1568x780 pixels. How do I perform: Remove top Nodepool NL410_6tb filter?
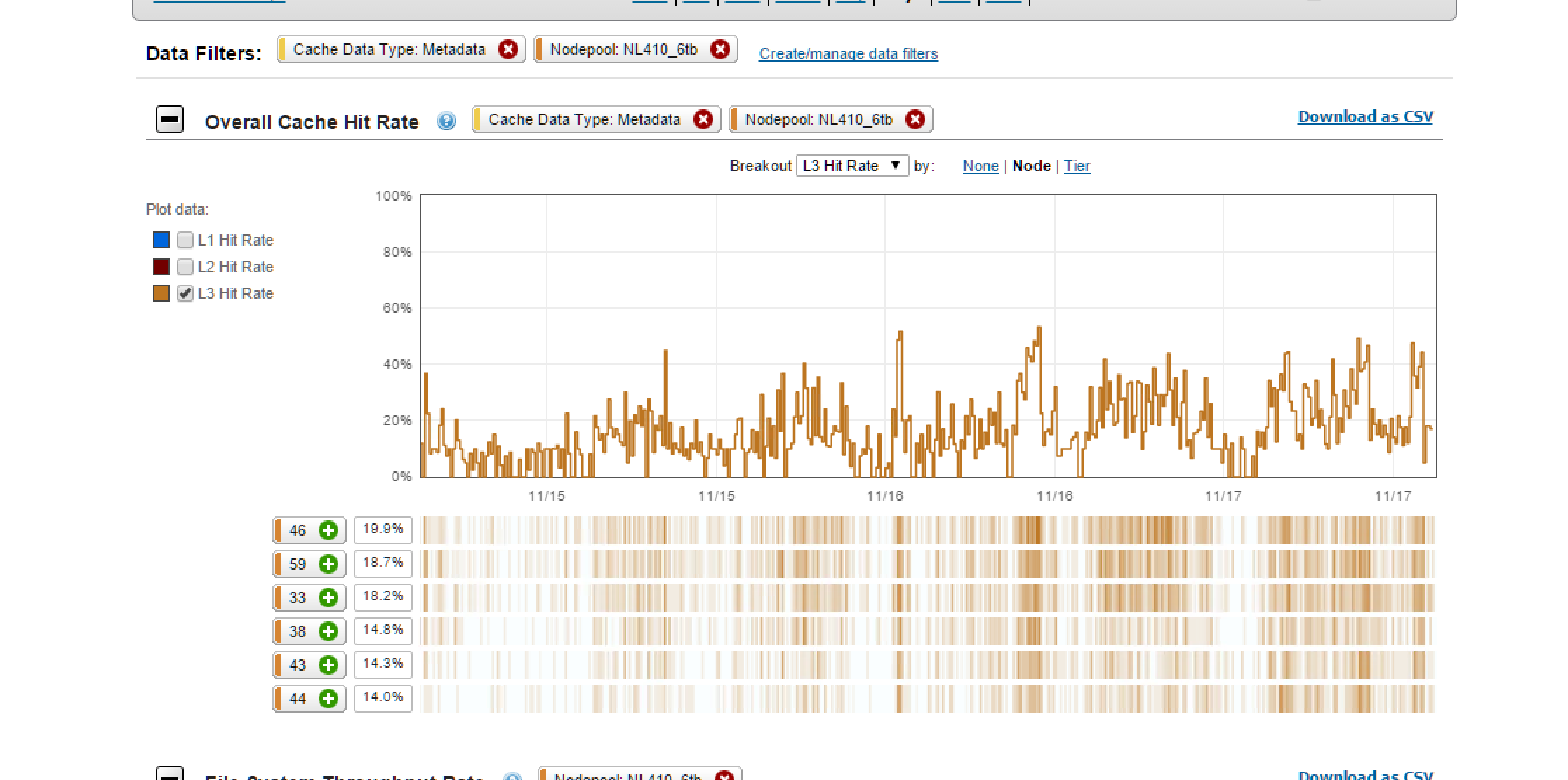(x=719, y=49)
